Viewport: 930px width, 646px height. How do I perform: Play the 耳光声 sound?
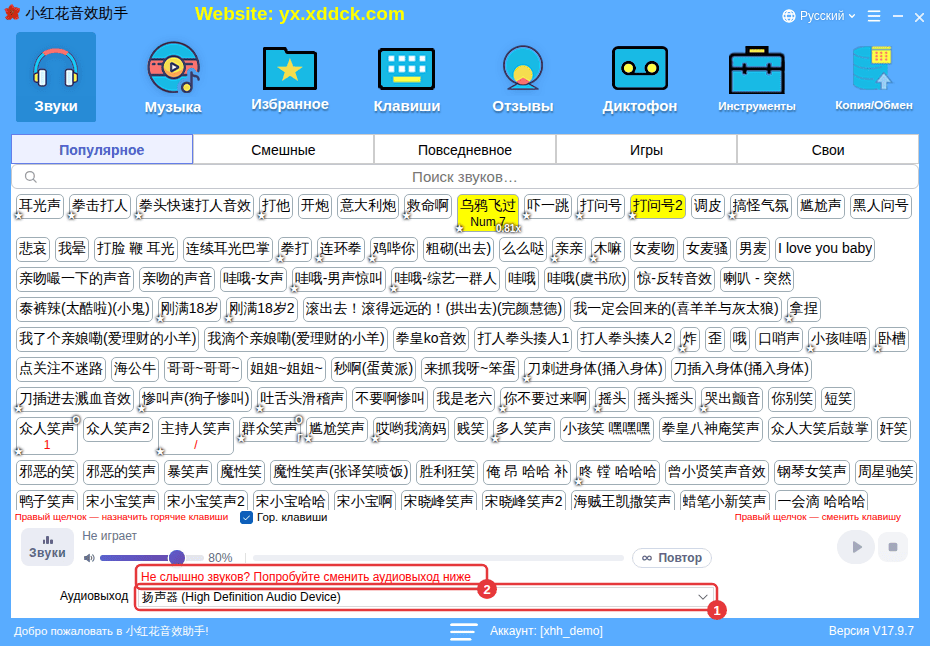click(40, 206)
